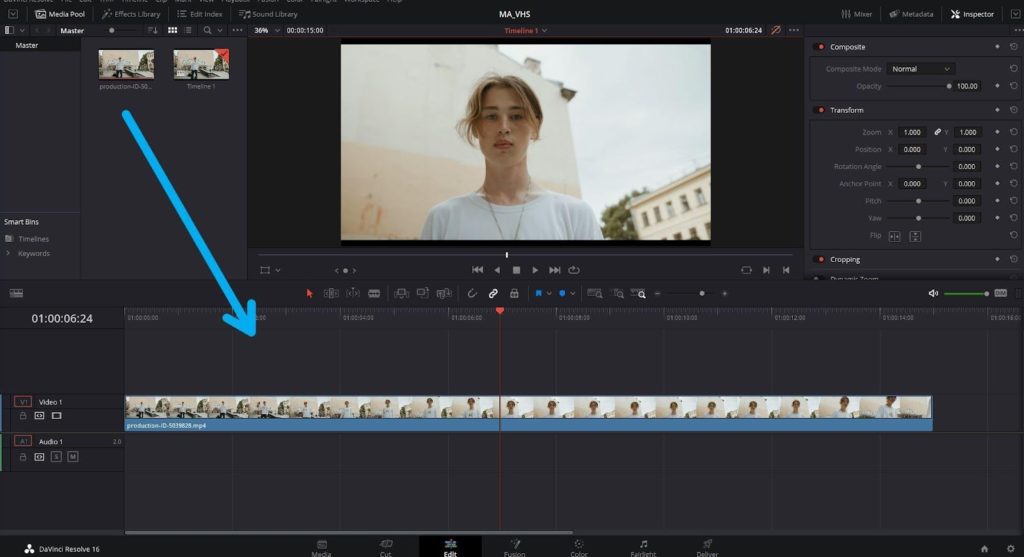Click the Custom Zoom icon
Viewport: 1024px width, 557px height.
tap(639, 294)
